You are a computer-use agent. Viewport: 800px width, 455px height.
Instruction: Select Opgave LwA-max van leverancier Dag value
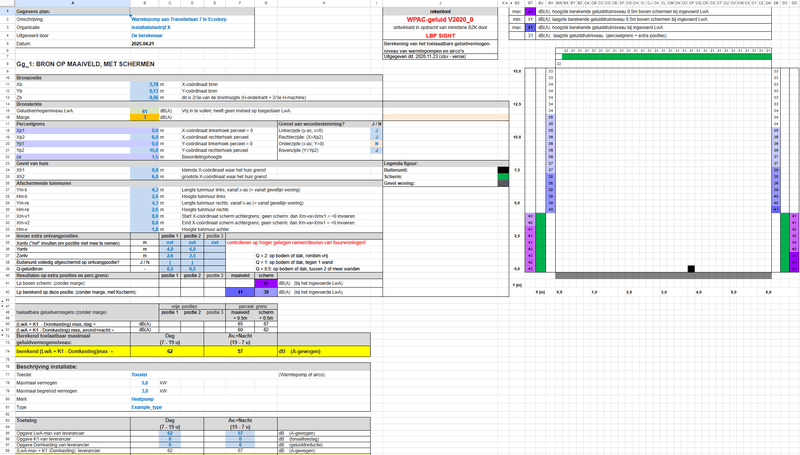click(x=170, y=434)
